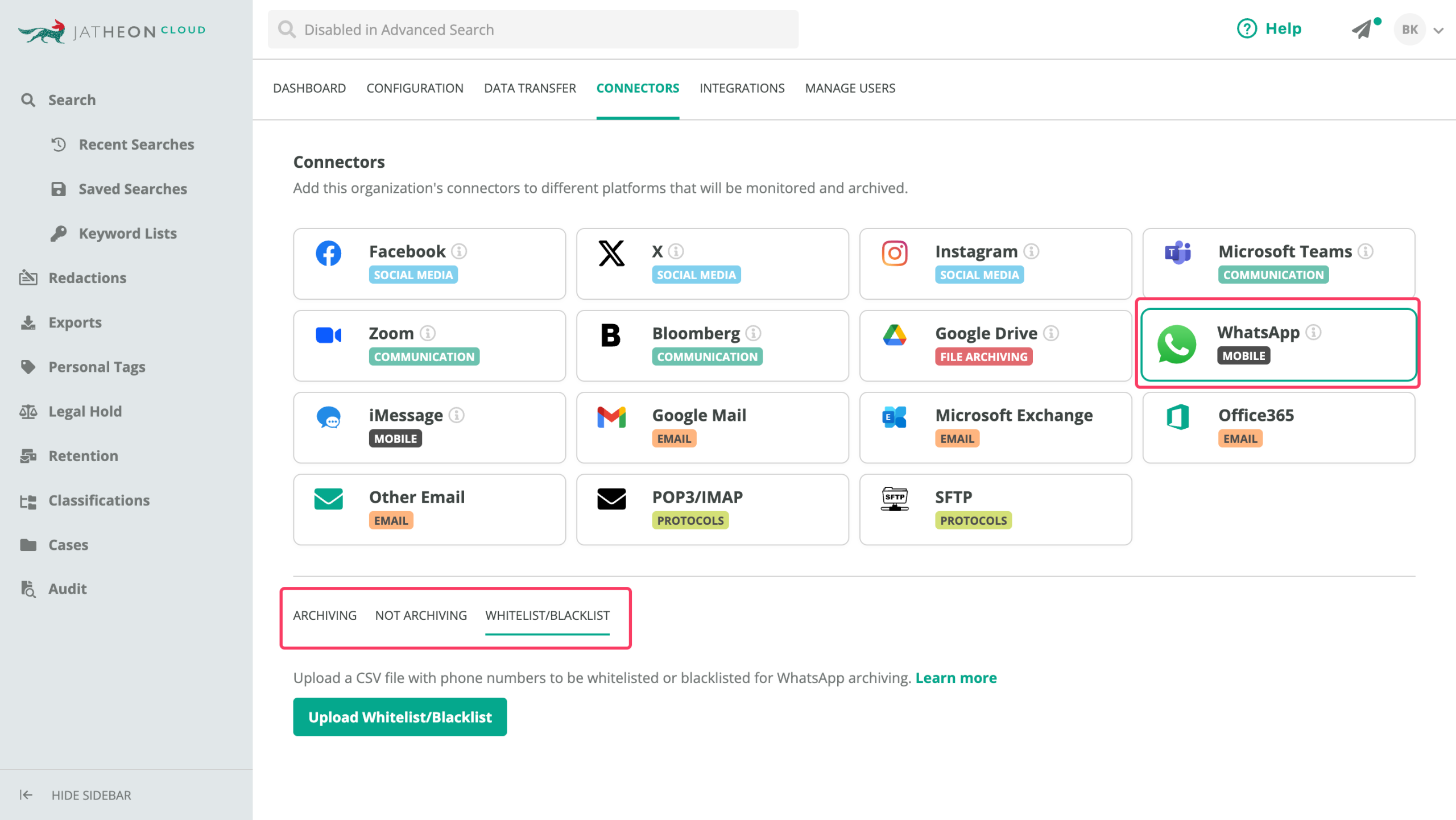Show info icon next to Zoom
Image resolution: width=1456 pixels, height=820 pixels.
[x=428, y=333]
